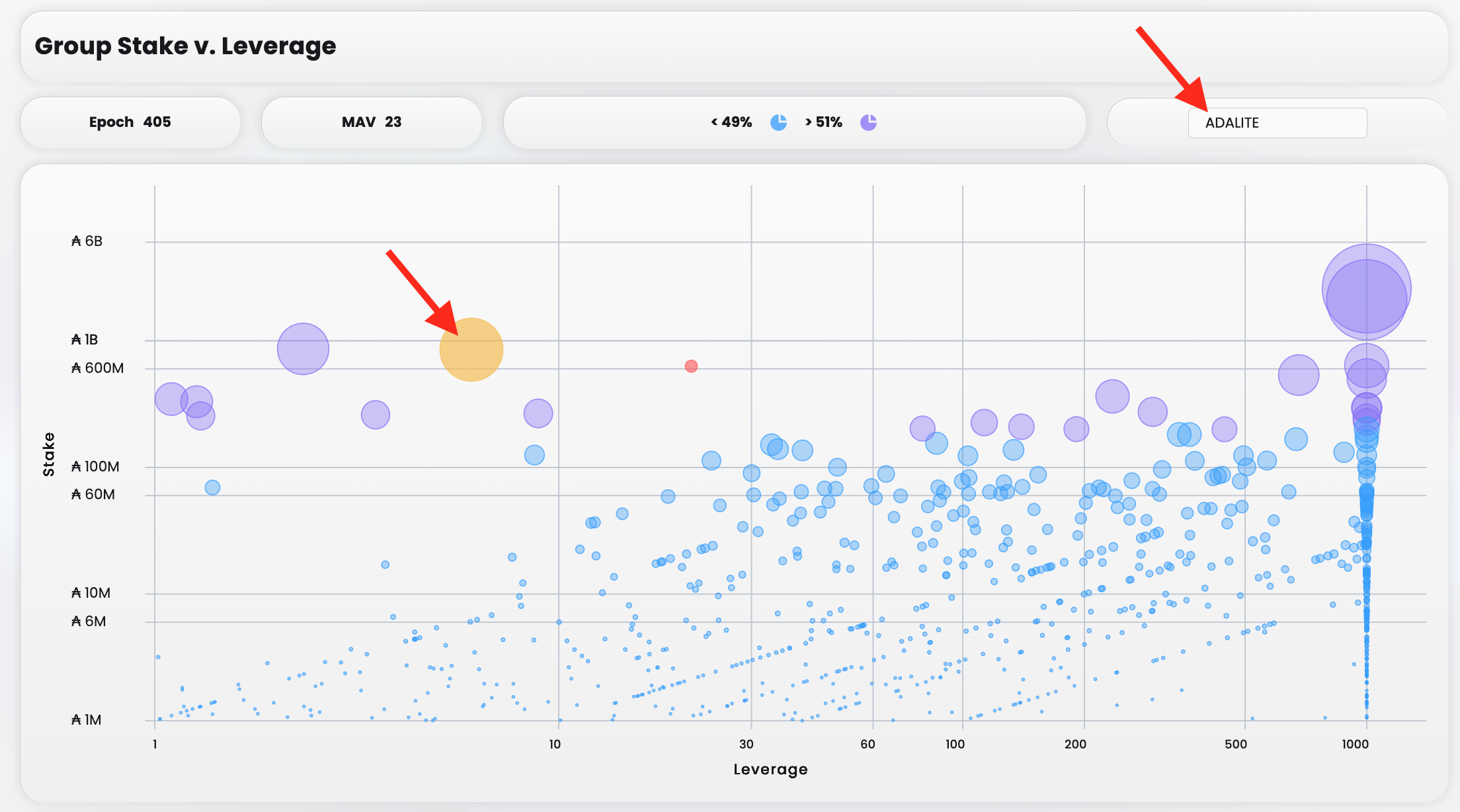
Task: Click the ₳ 6B axis tick label
Action: [87, 241]
